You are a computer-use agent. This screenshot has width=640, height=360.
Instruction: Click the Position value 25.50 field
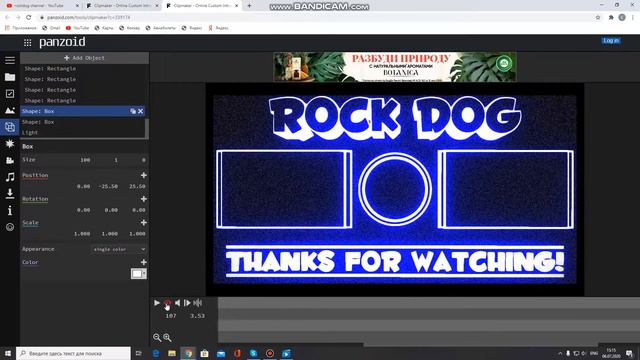(136, 186)
